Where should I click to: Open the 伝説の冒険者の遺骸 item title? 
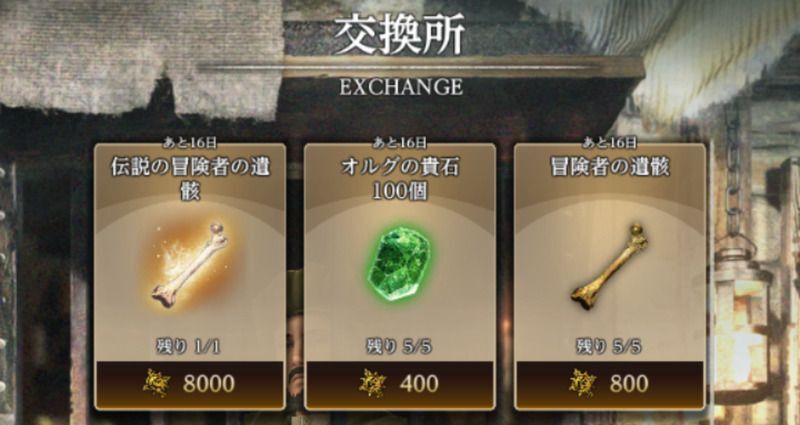coord(190,179)
